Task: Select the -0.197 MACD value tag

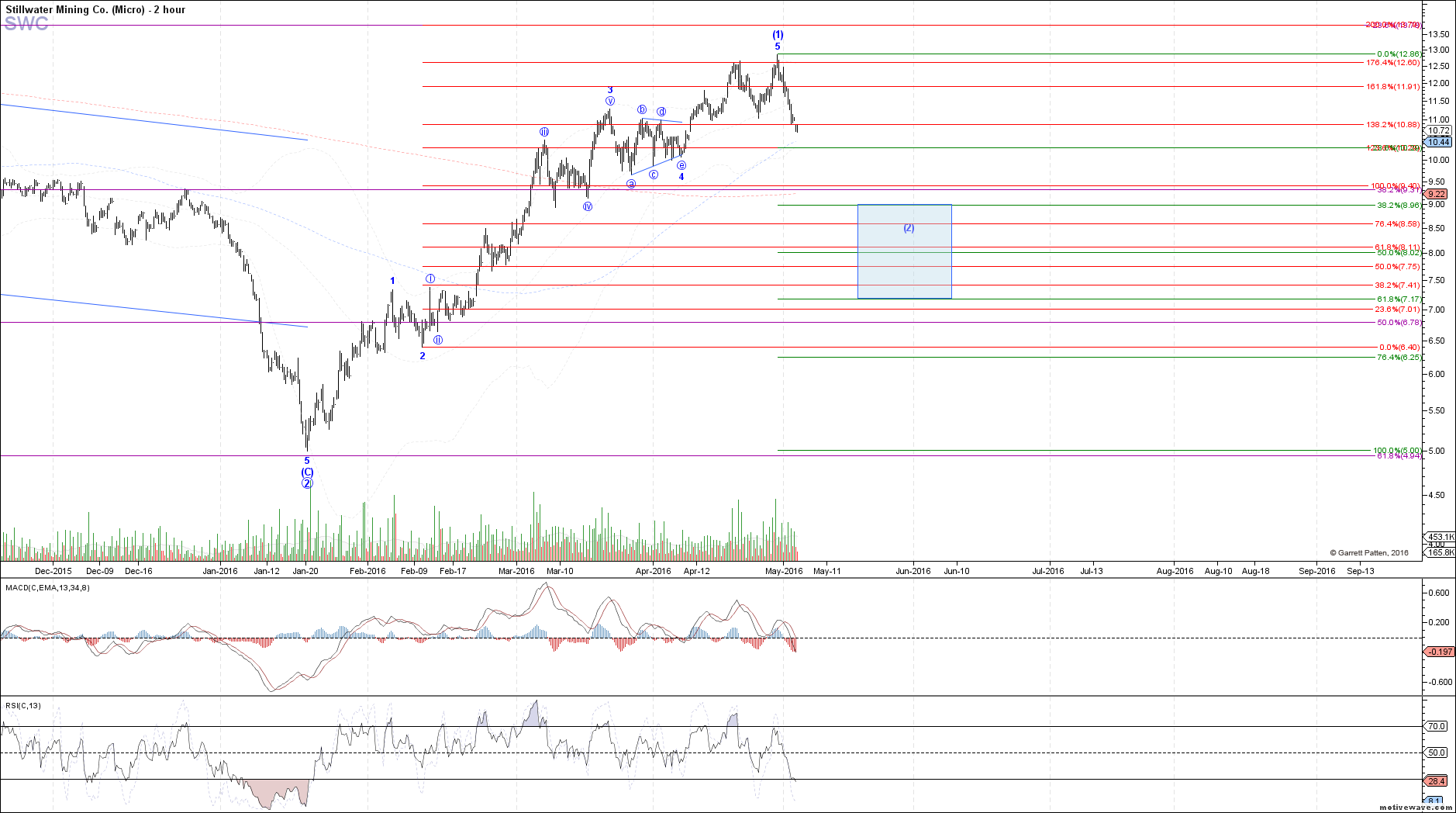Action: (1440, 652)
